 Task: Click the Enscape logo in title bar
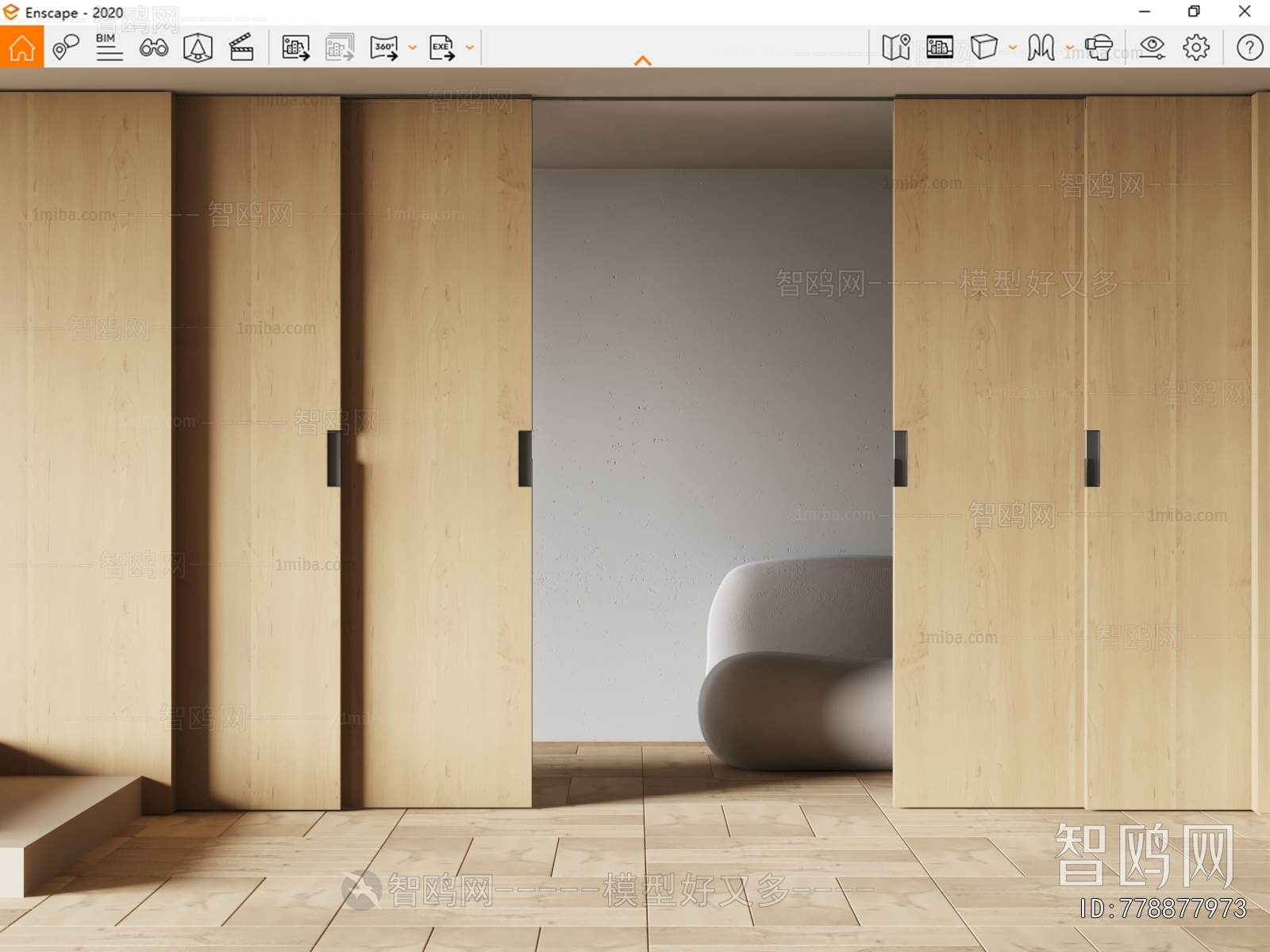point(11,12)
